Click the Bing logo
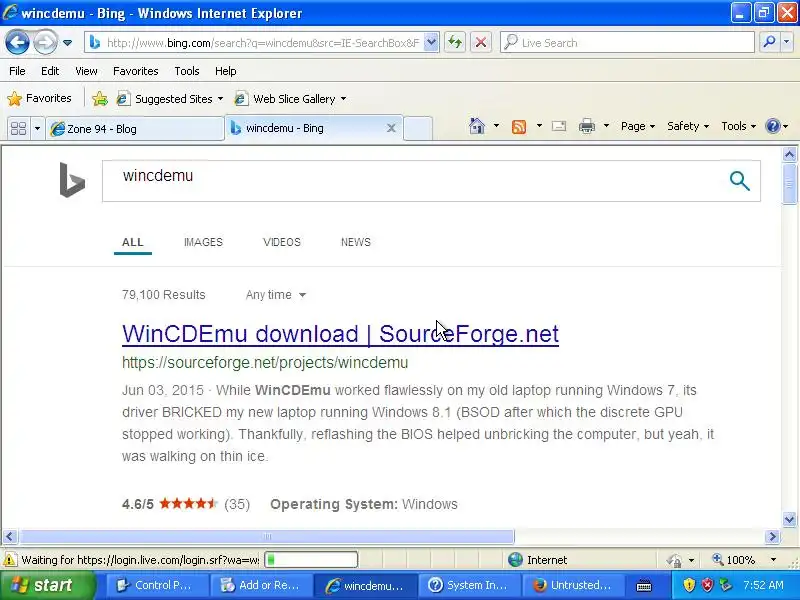The width and height of the screenshot is (800, 600). click(x=72, y=180)
